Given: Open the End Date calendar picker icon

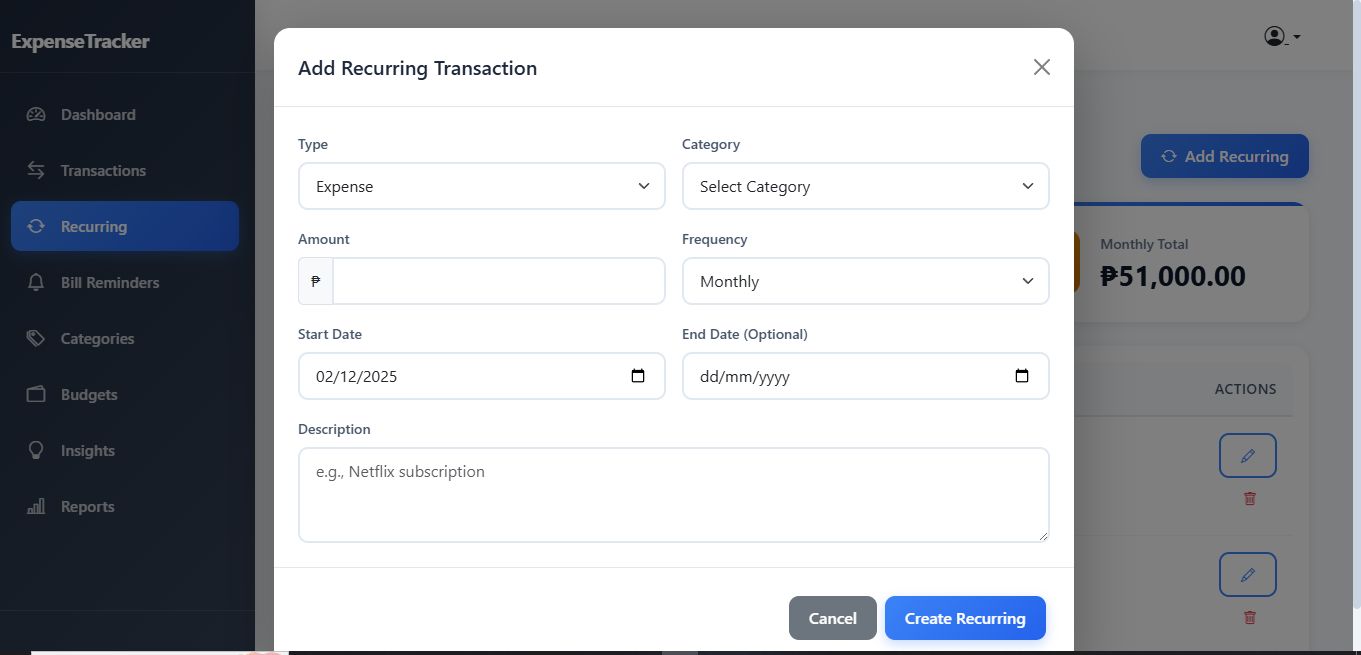Looking at the screenshot, I should (x=1022, y=376).
